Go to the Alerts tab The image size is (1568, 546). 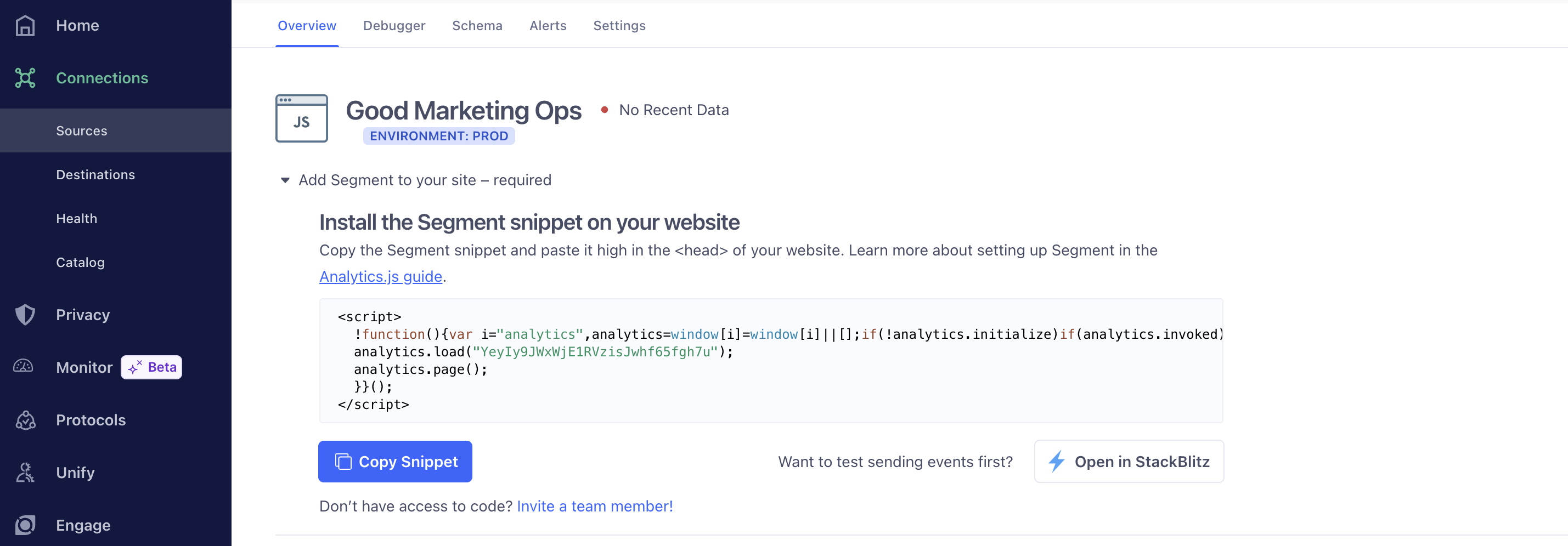(548, 26)
